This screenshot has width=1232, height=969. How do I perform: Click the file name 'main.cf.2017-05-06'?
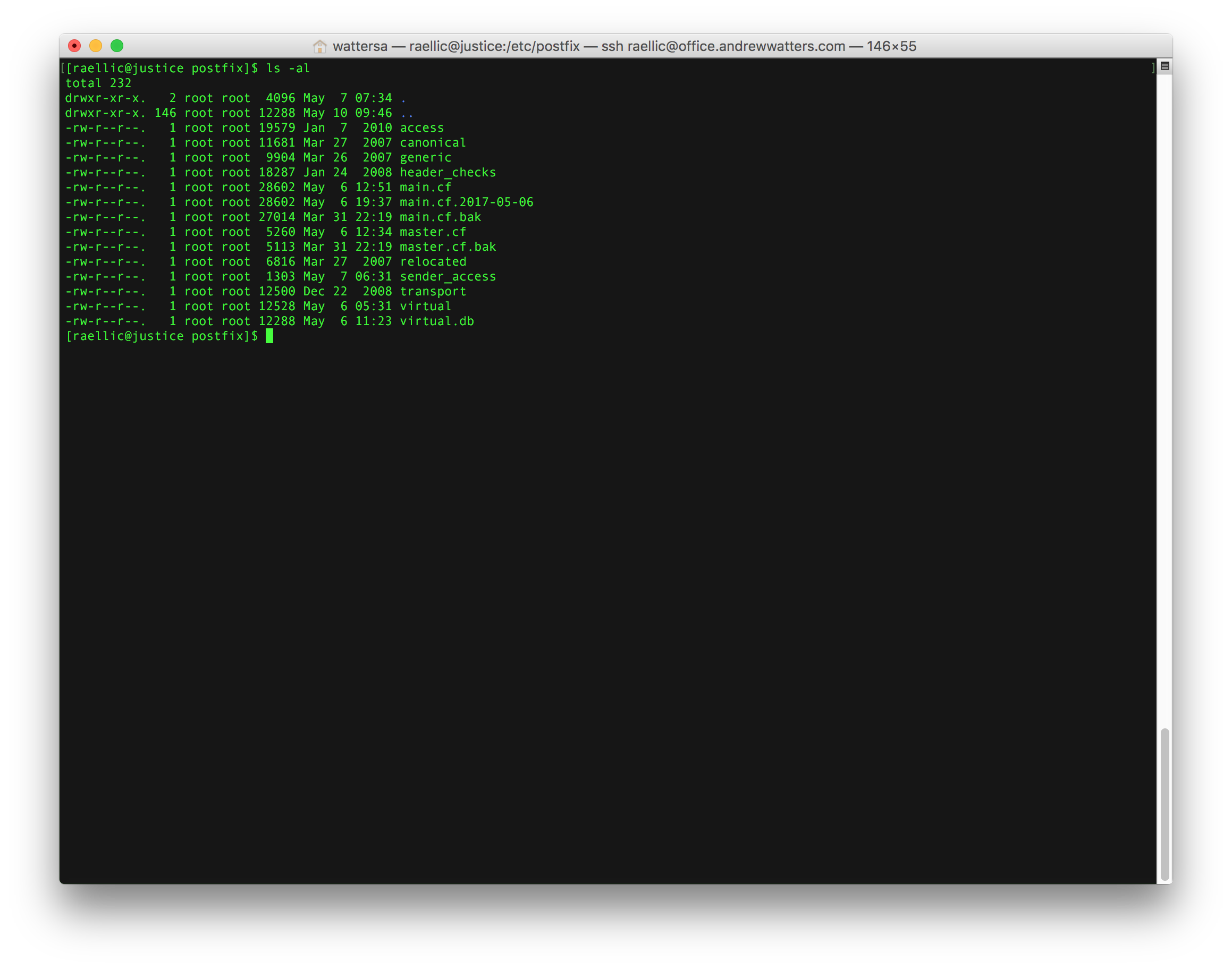tap(467, 202)
